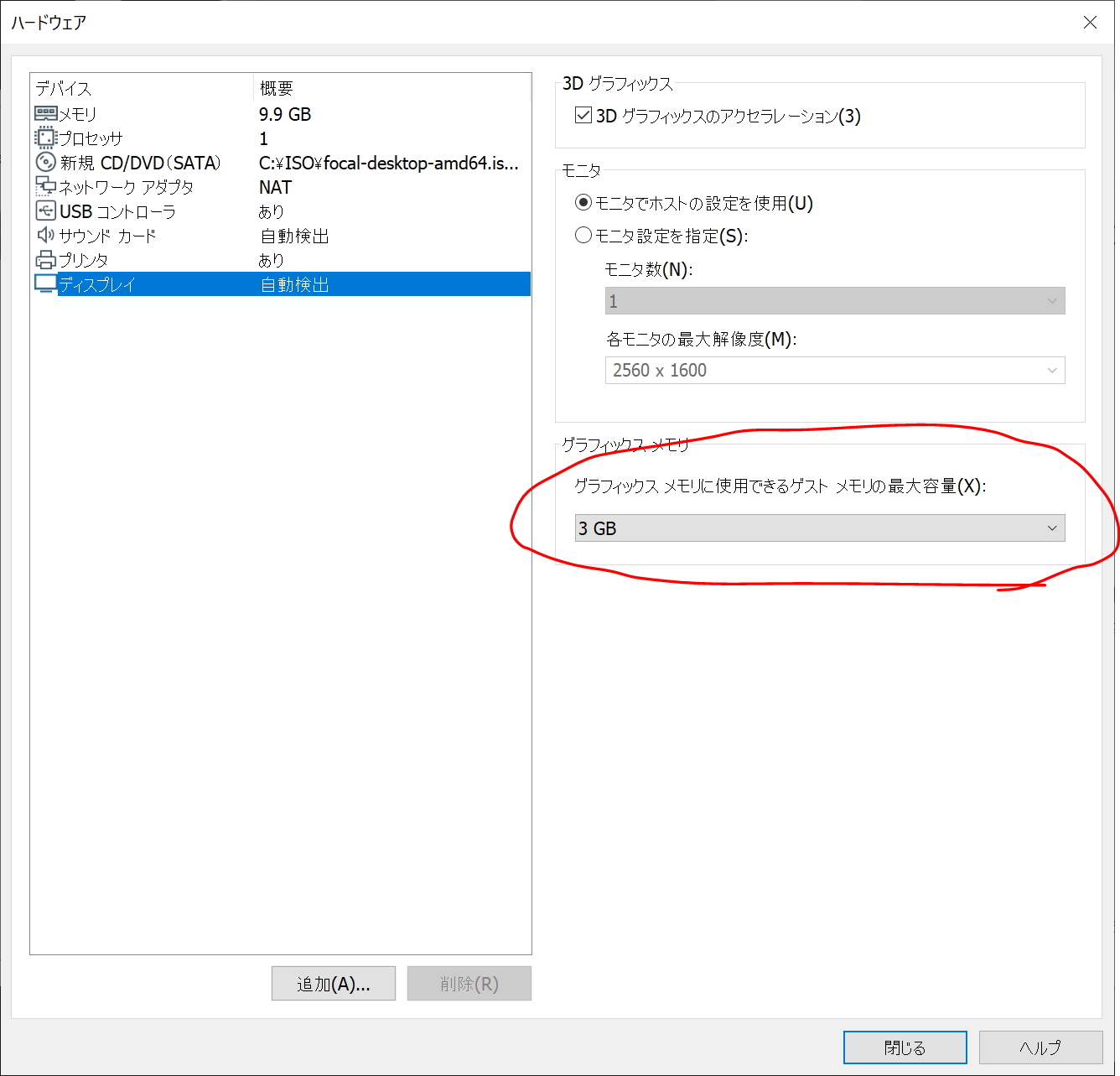
Task: Close the ハードウェア dialog window
Action: pos(1090,23)
